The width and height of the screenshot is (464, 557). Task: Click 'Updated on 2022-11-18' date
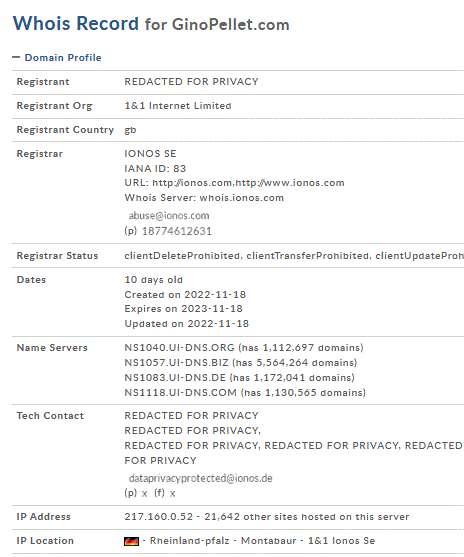187,324
